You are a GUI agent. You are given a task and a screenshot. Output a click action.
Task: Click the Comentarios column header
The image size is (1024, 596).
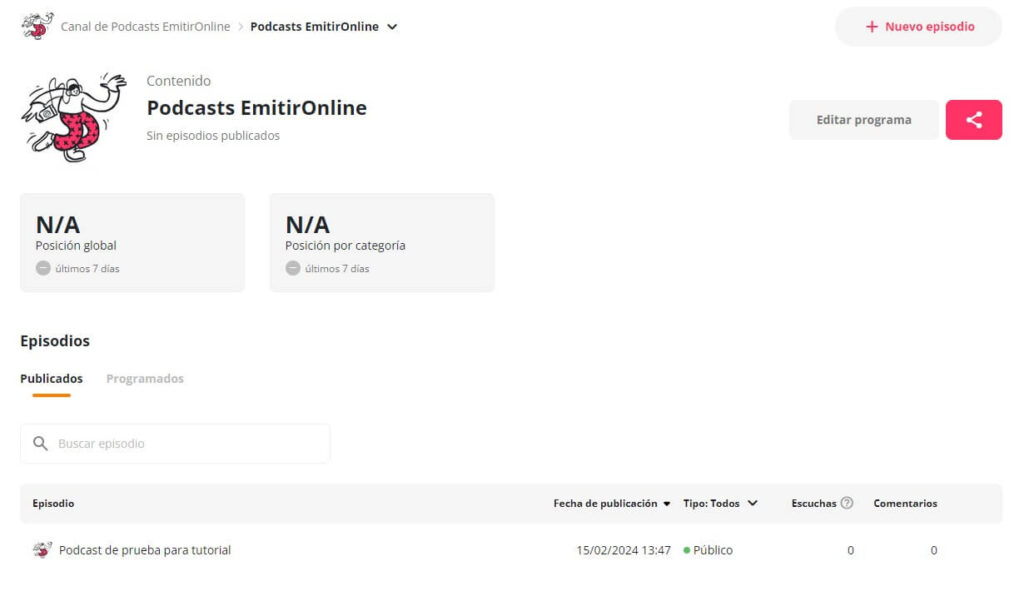(905, 503)
